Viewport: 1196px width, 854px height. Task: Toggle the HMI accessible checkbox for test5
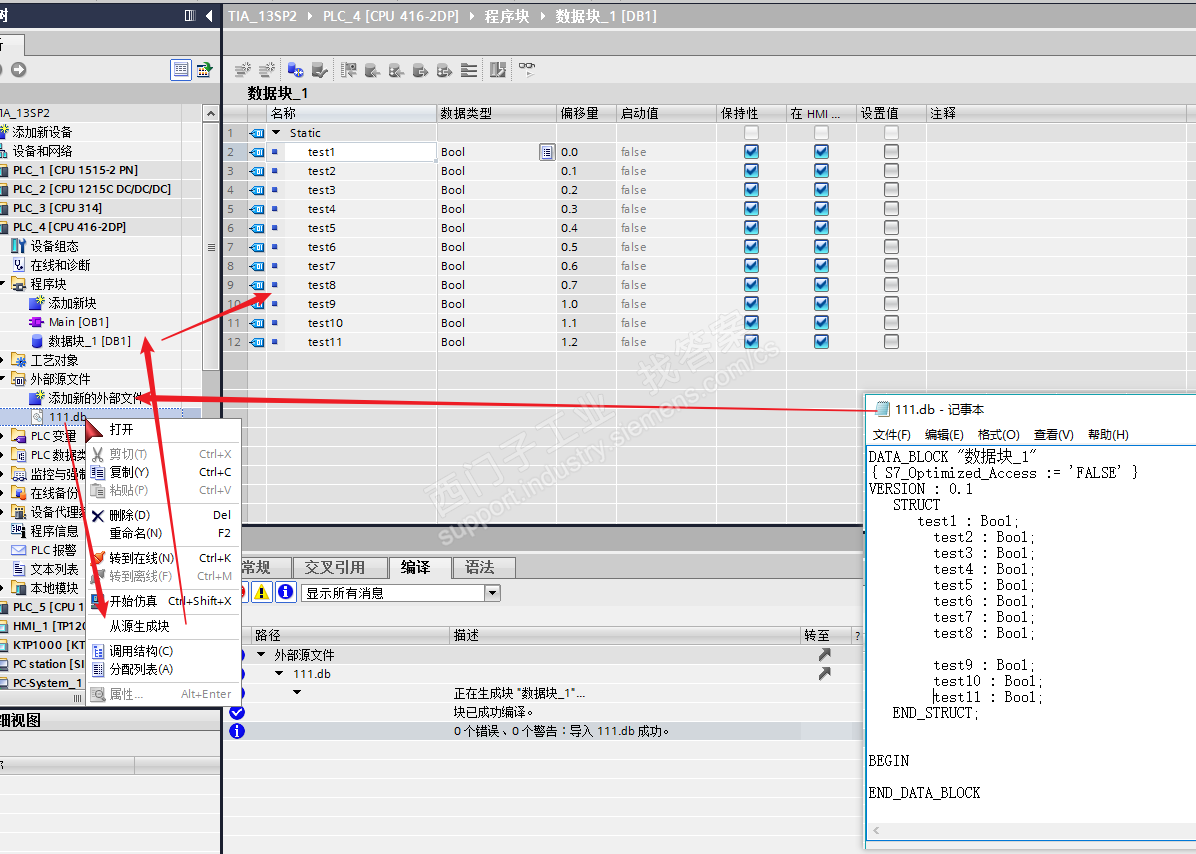pos(821,228)
